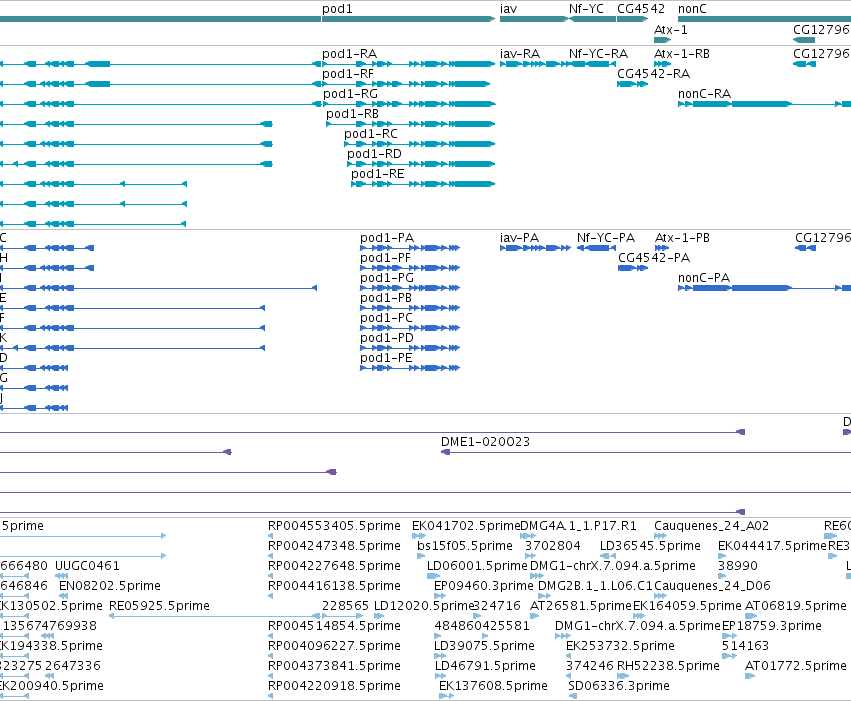
Task: Click the CG4542 gene label
Action: pos(641,9)
